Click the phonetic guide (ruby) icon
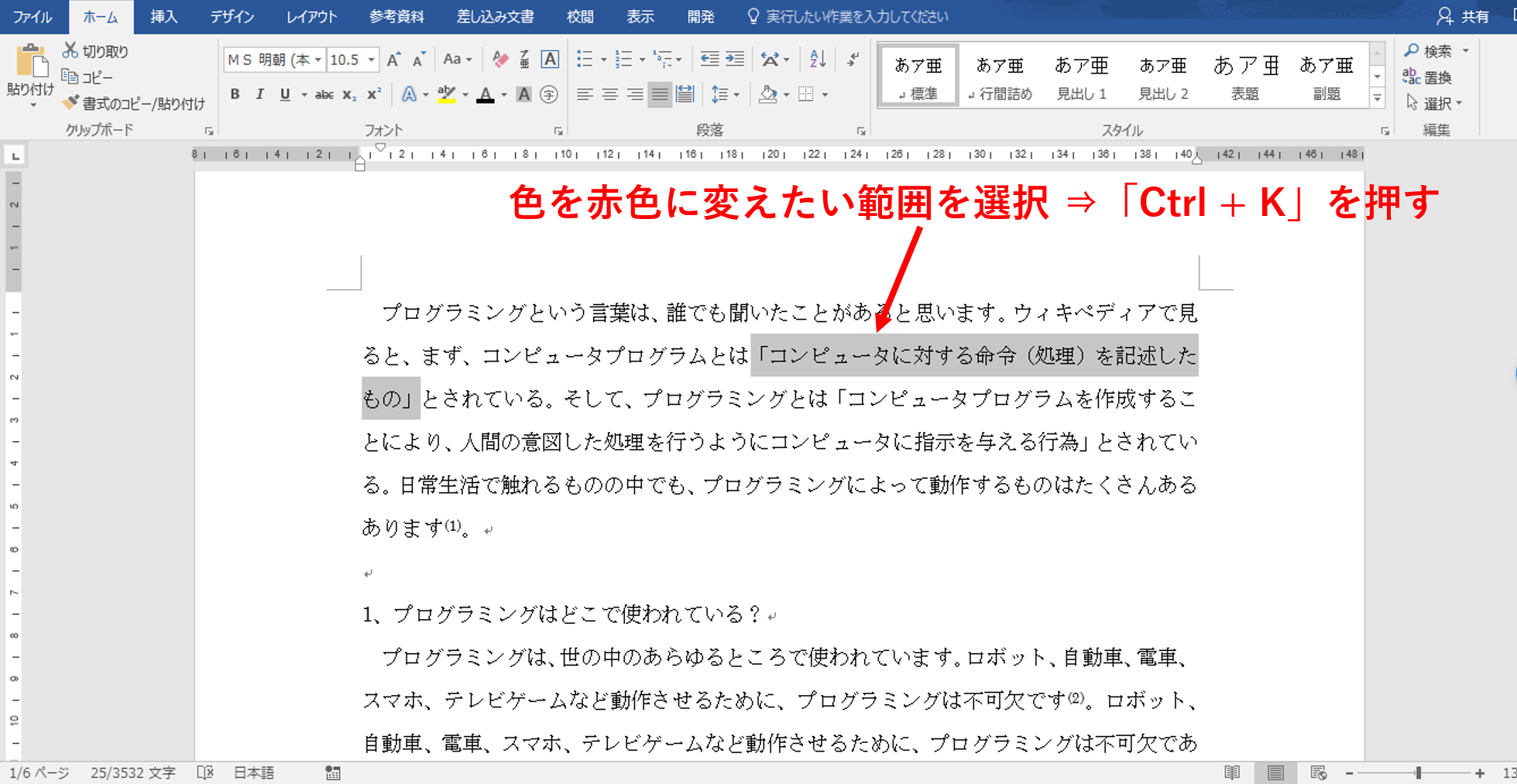 coord(524,59)
